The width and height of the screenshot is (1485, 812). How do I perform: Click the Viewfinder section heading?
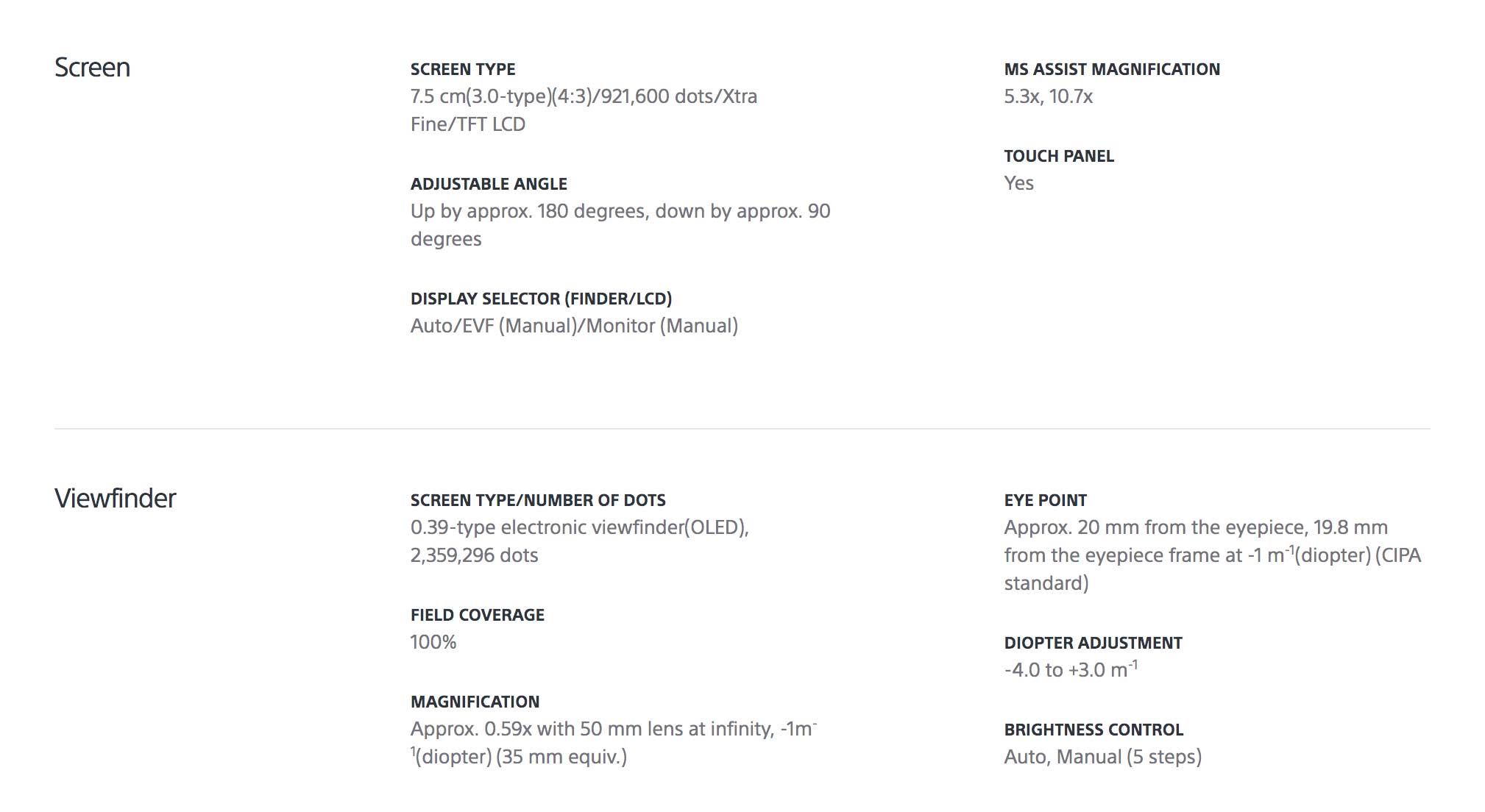point(116,499)
